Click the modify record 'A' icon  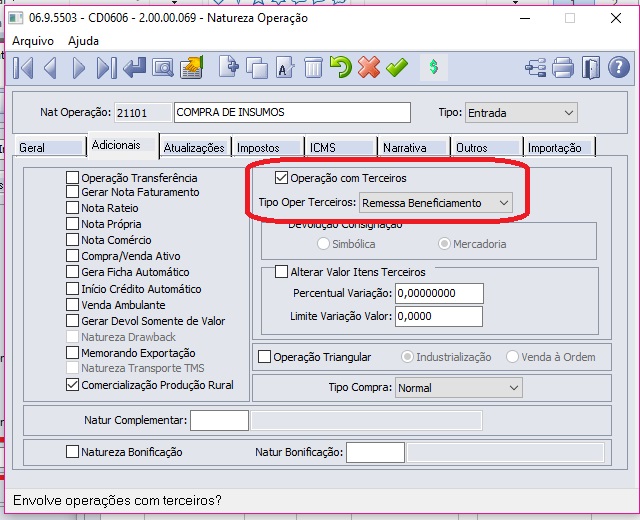pos(284,68)
